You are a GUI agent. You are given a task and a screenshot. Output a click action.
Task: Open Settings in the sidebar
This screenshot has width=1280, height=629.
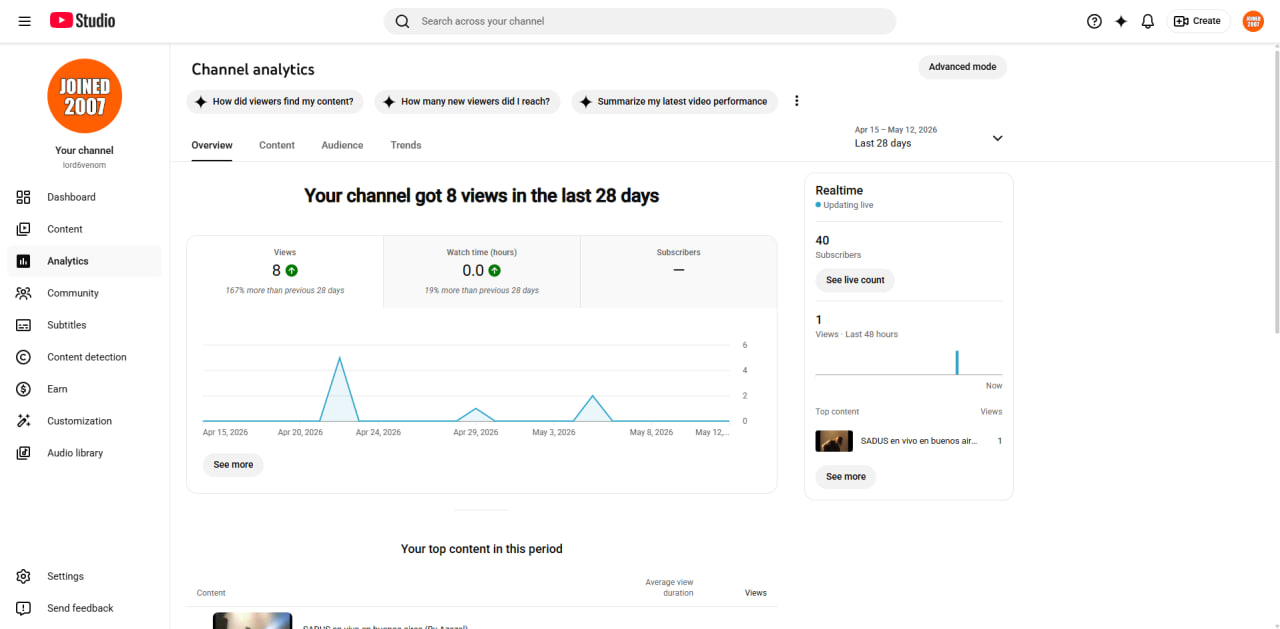coord(85,576)
